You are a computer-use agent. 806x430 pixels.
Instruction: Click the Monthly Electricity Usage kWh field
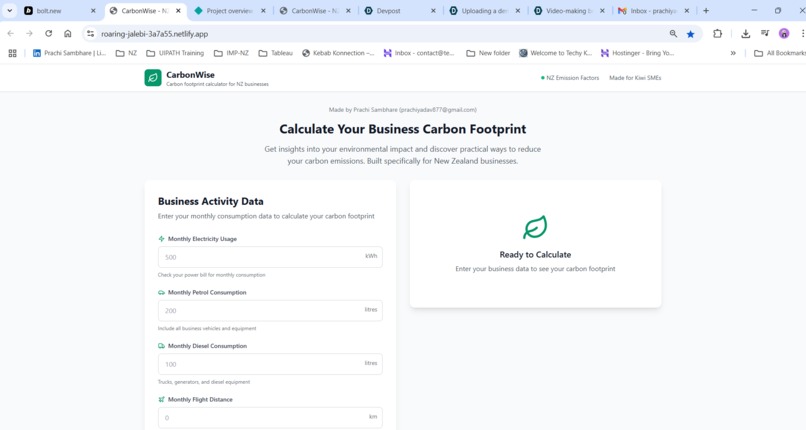[x=270, y=257]
